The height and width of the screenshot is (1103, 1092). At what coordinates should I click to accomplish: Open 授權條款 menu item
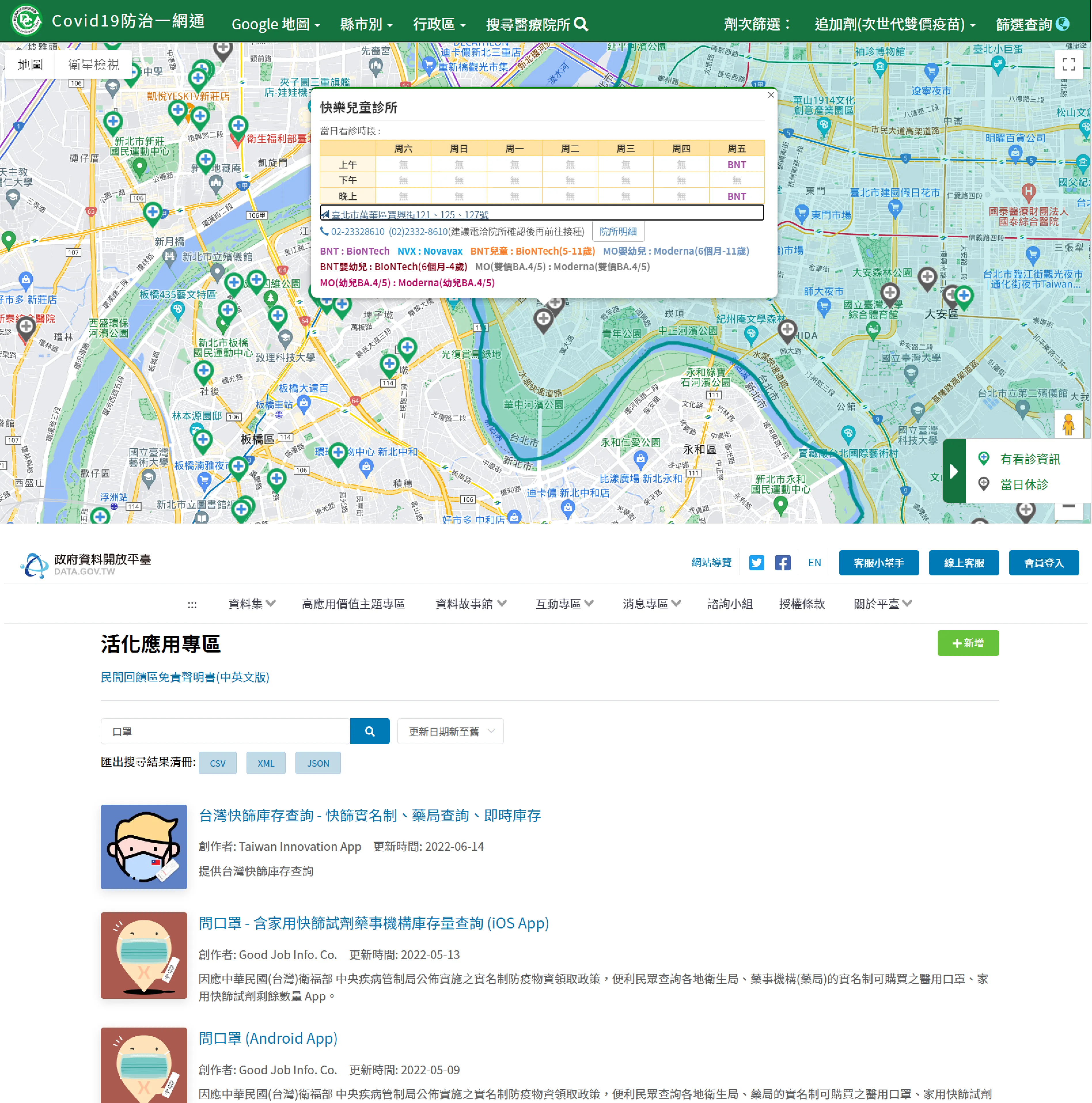(x=801, y=603)
